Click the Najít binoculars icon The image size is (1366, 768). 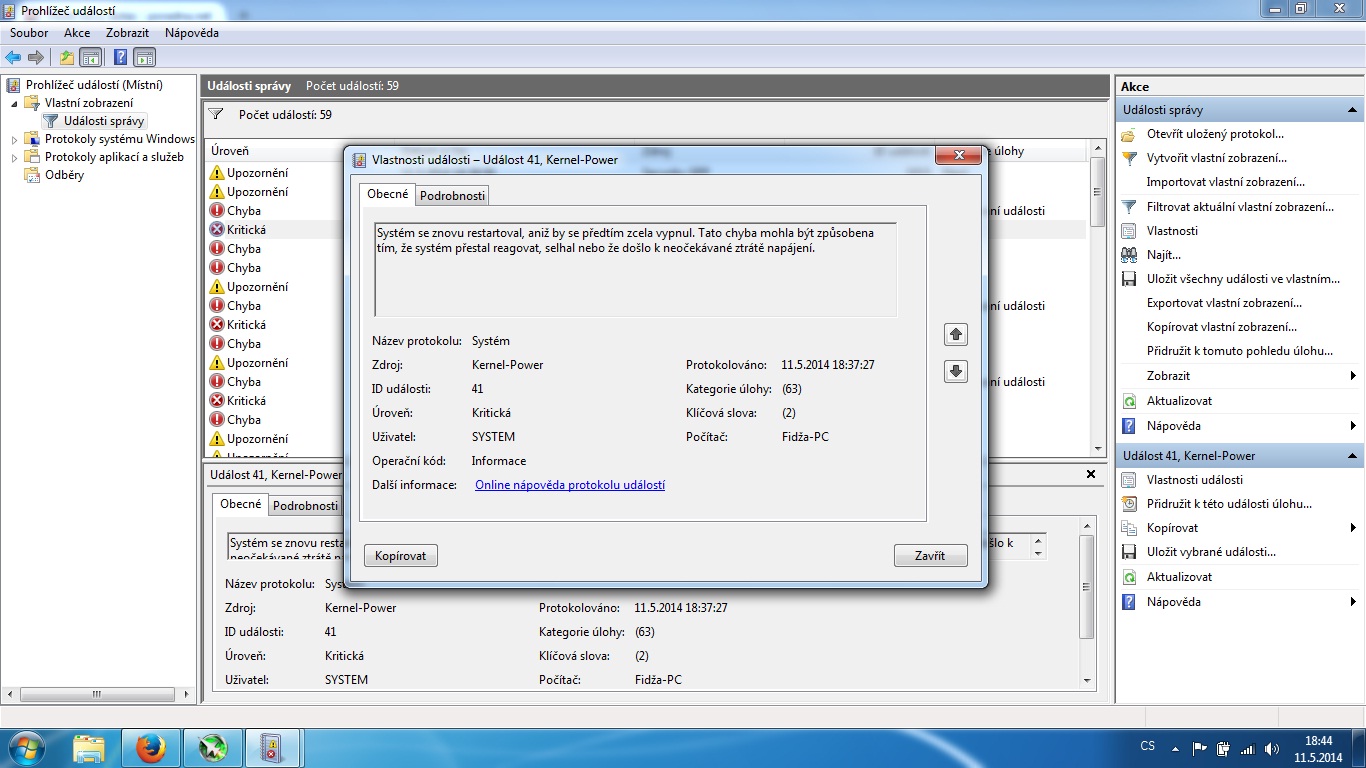point(1129,255)
